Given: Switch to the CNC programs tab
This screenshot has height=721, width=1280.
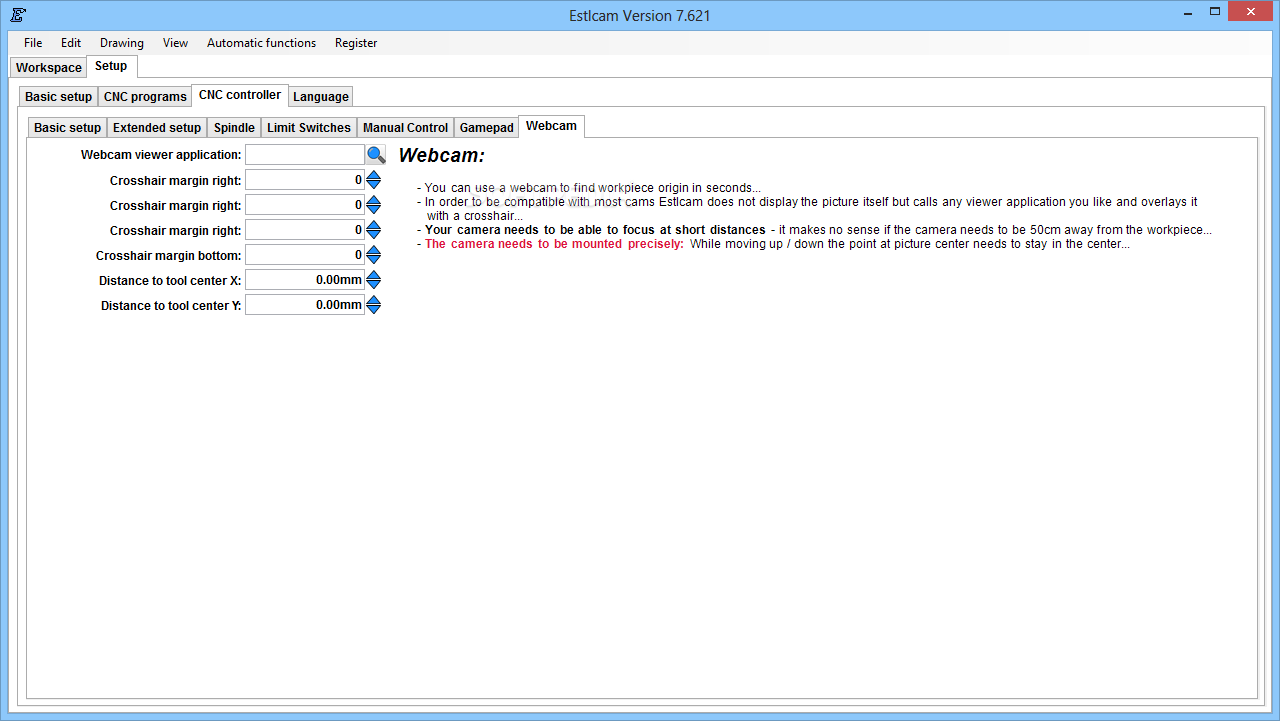Looking at the screenshot, I should pos(145,97).
